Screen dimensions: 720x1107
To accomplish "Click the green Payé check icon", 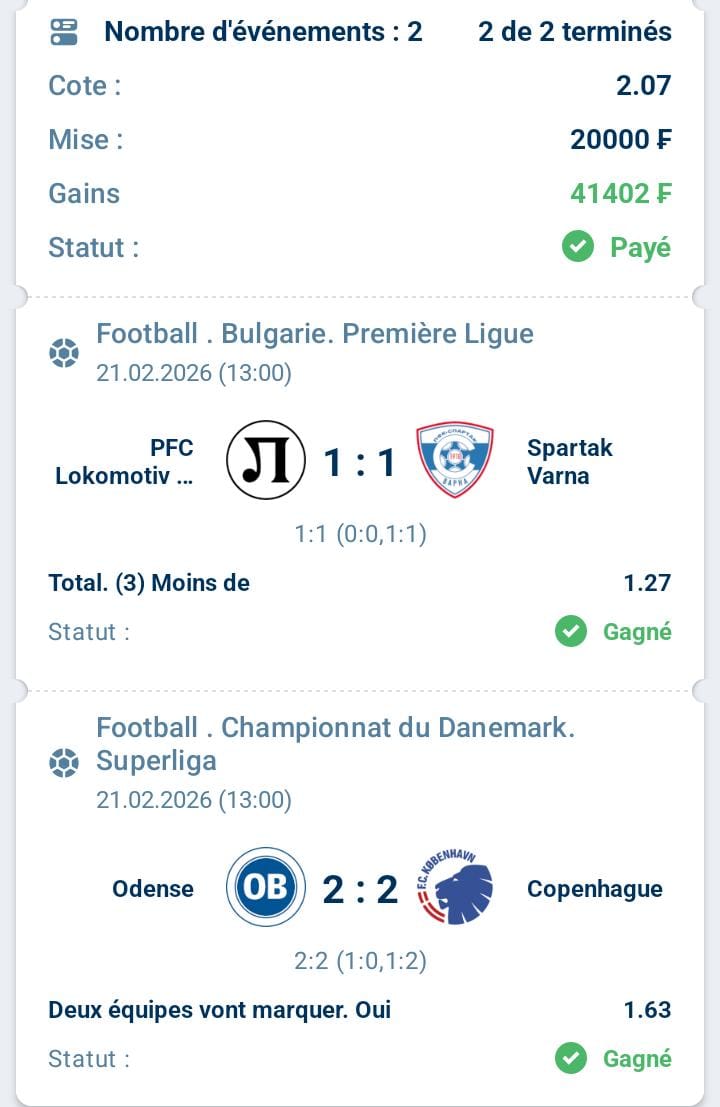I will click(x=578, y=247).
